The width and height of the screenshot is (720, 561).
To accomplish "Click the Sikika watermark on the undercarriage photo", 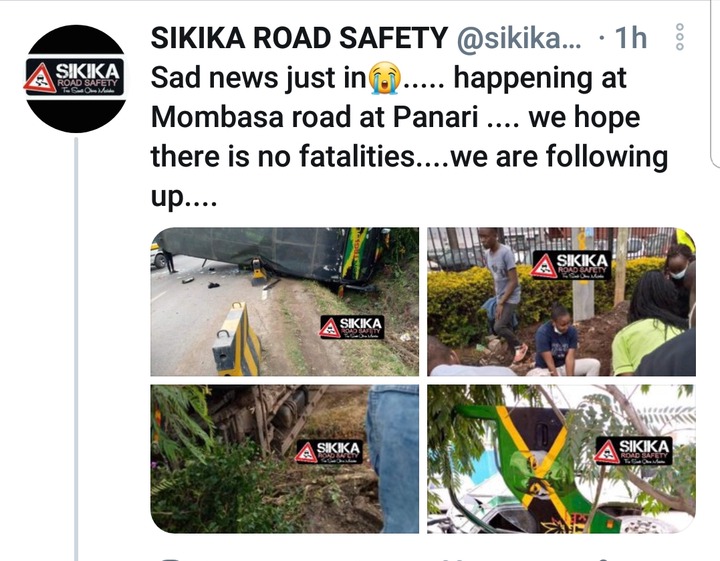I will (328, 452).
